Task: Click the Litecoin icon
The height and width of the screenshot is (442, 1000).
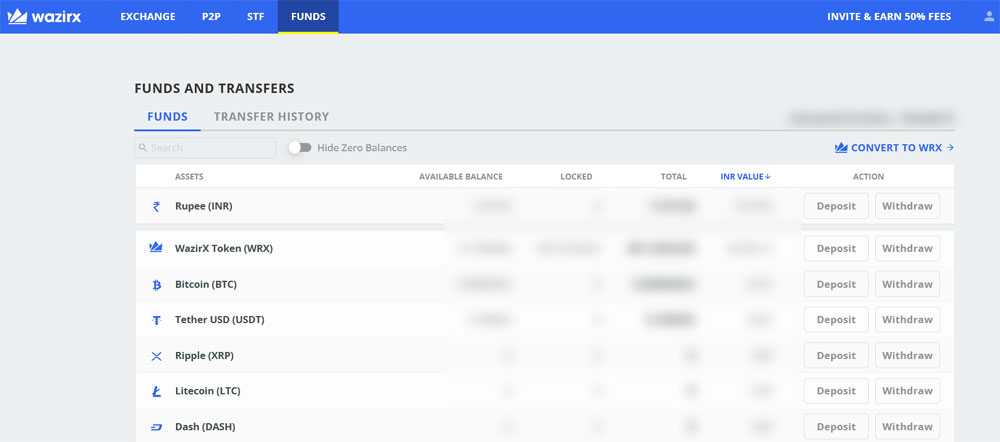Action: (x=156, y=392)
